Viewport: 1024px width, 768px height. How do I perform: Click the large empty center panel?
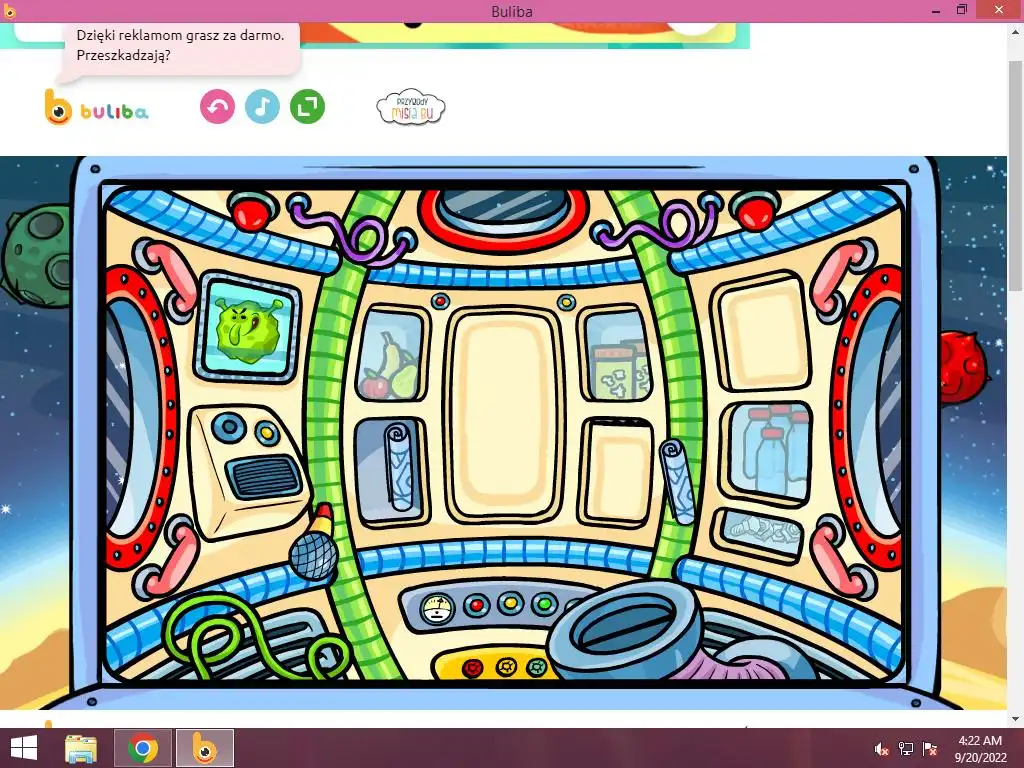coord(504,413)
